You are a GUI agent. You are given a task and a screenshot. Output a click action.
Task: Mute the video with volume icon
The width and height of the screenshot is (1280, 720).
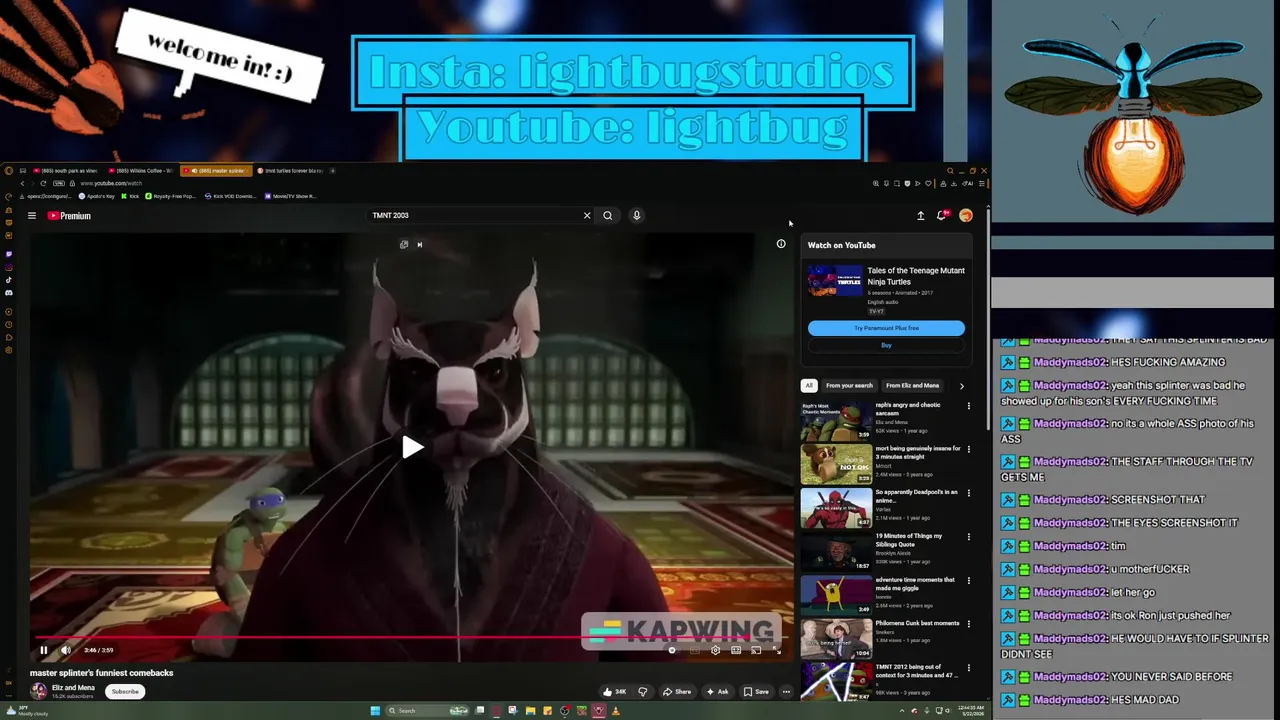pos(66,650)
